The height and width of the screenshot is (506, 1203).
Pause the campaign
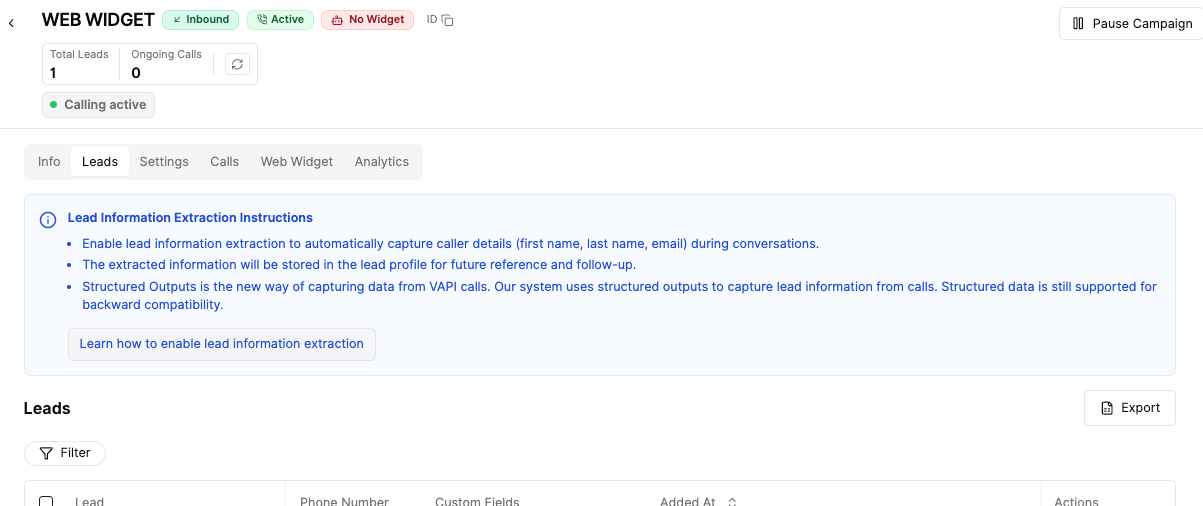pos(1131,24)
